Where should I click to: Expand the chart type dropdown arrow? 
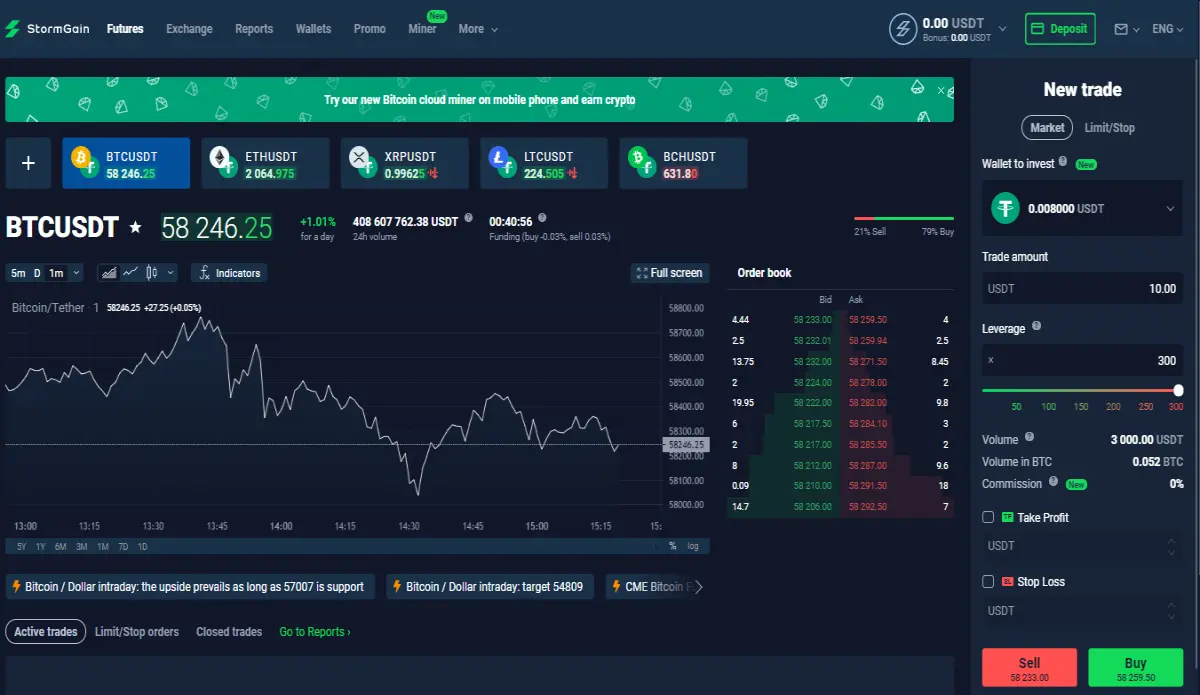tap(171, 272)
